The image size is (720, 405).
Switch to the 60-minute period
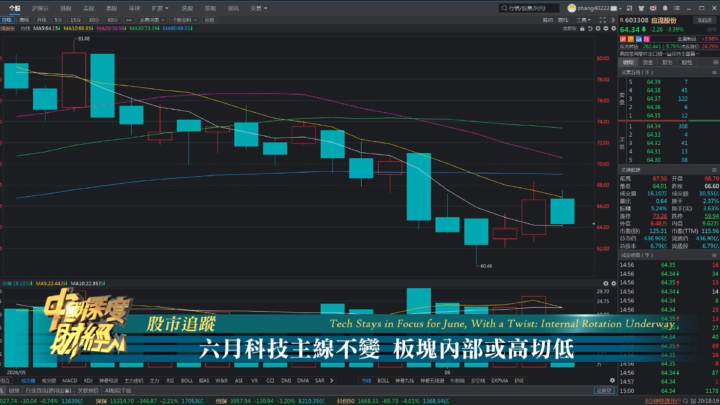[112, 20]
